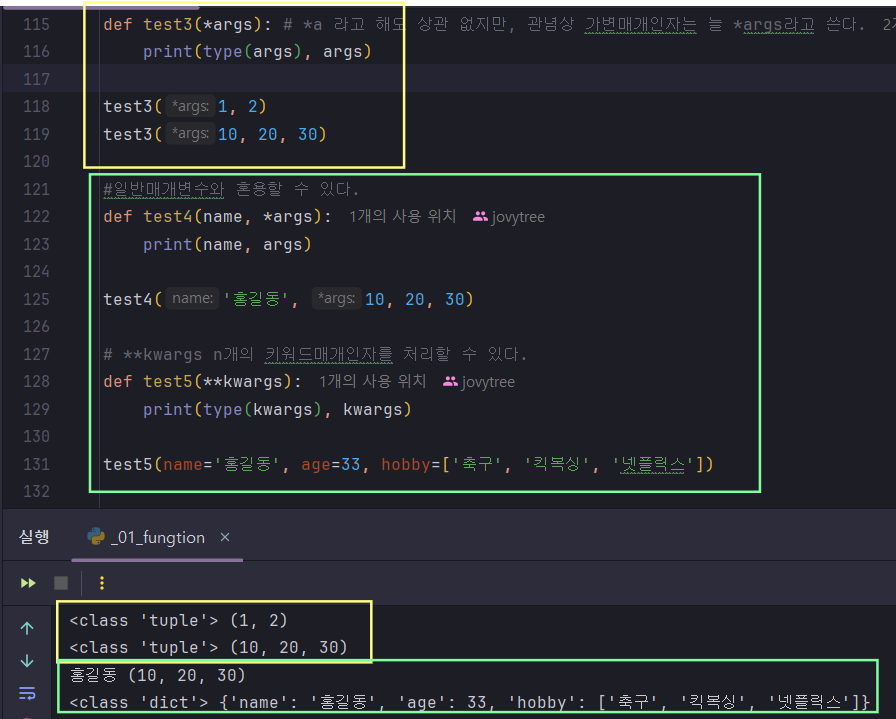Image resolution: width=896 pixels, height=719 pixels.
Task: Click print(name, args) on line 123
Action: pos(227,245)
